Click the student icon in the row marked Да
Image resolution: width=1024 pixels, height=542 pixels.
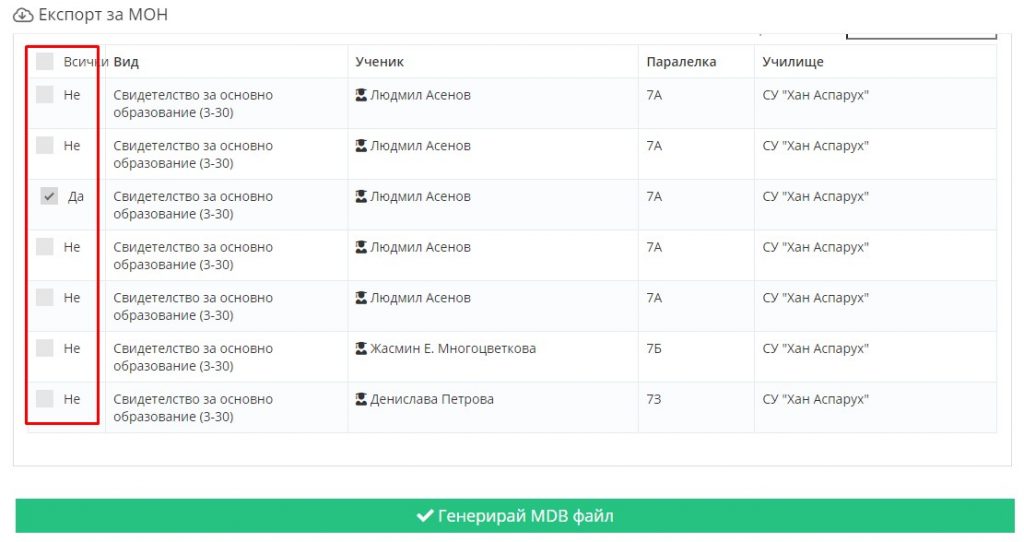360,197
